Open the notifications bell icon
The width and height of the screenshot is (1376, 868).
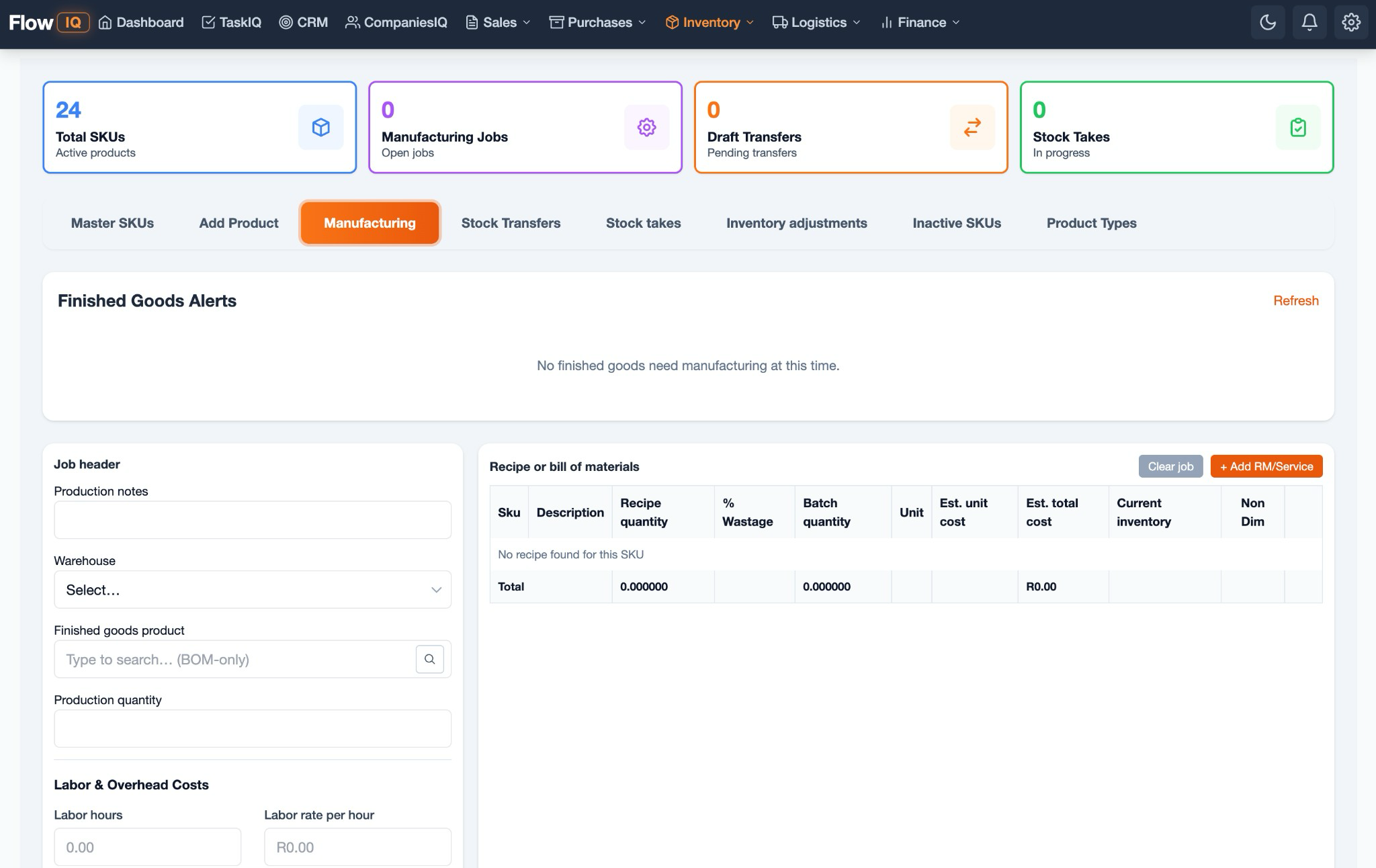click(1309, 21)
